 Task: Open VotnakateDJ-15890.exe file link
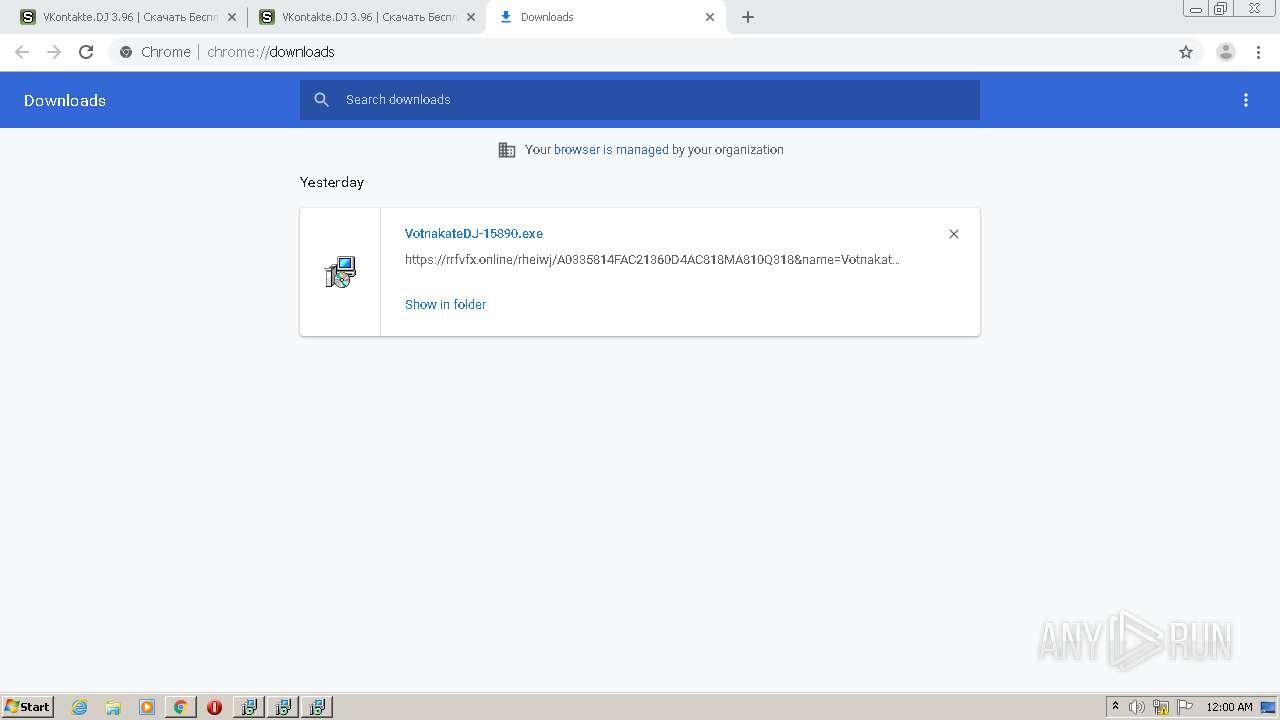point(474,234)
